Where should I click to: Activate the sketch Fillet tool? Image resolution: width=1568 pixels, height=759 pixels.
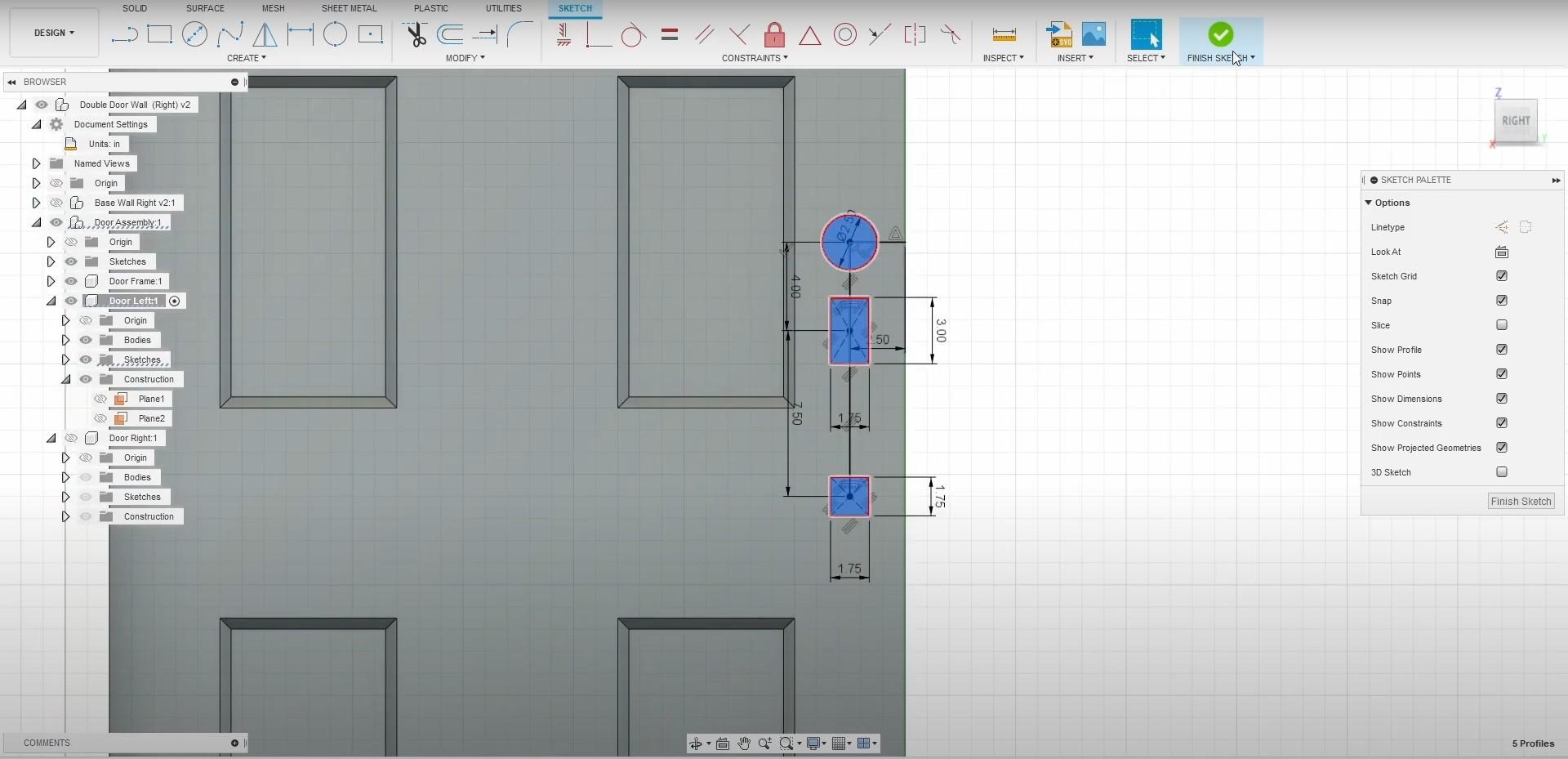[520, 34]
